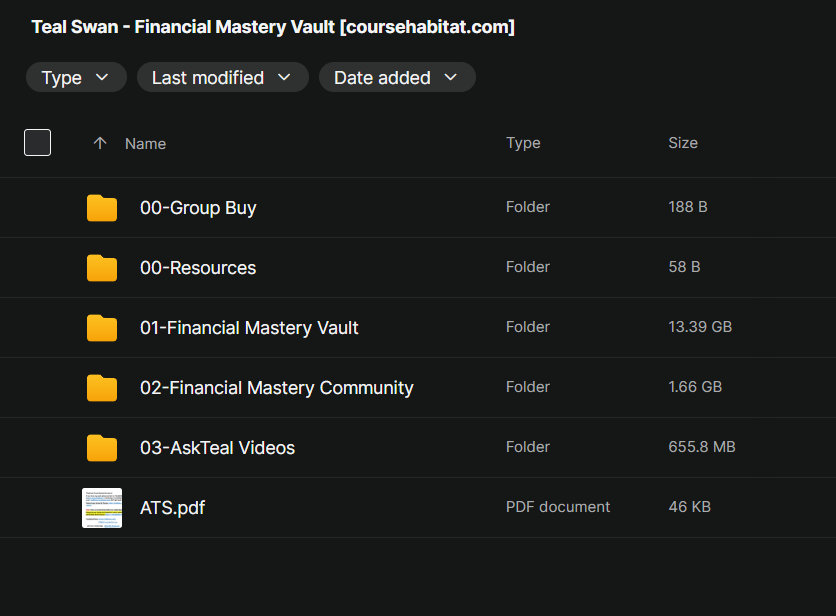Expand the Last modified filter

[223, 77]
